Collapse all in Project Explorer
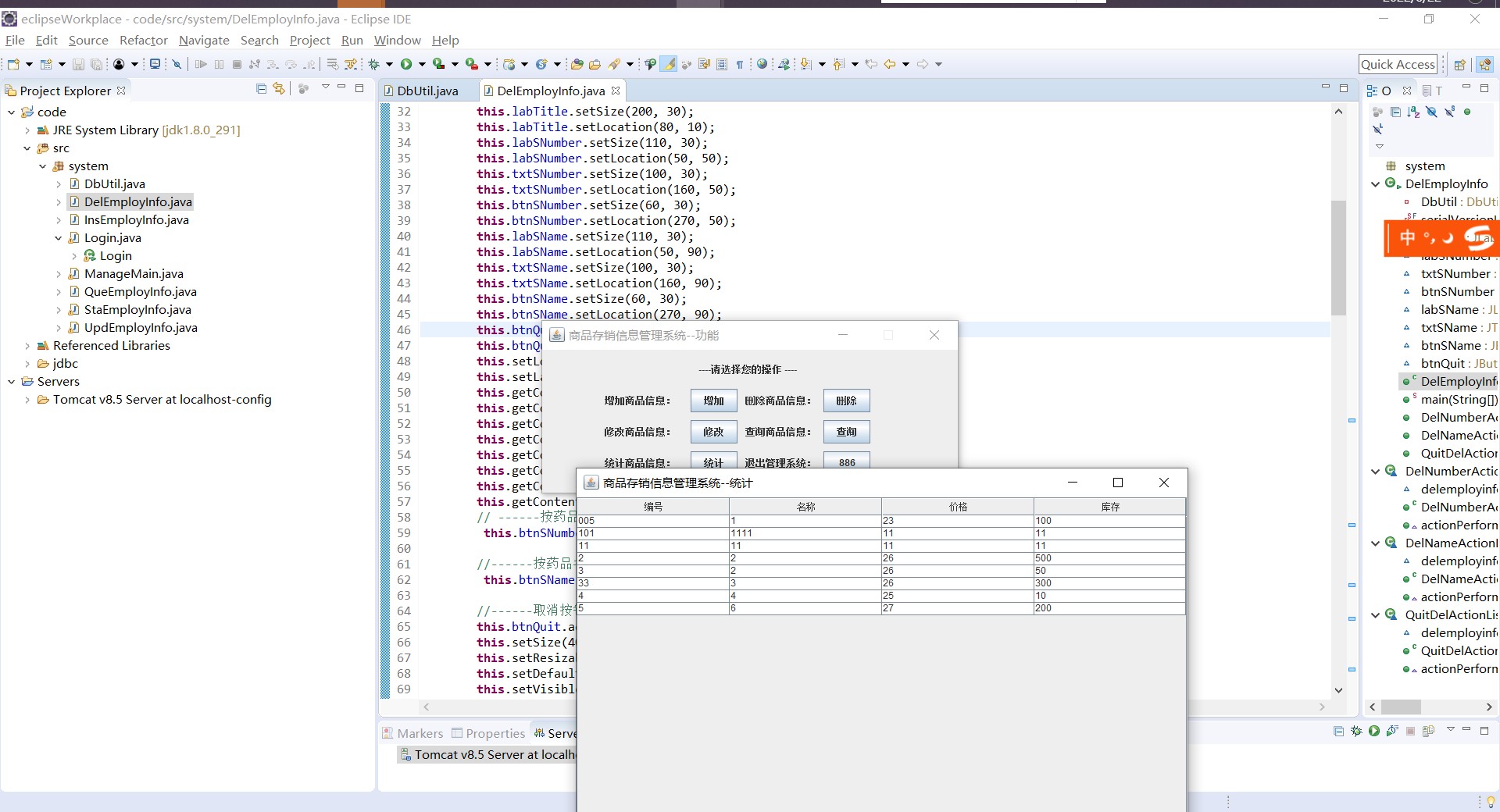This screenshot has height=812, width=1500. [262, 89]
